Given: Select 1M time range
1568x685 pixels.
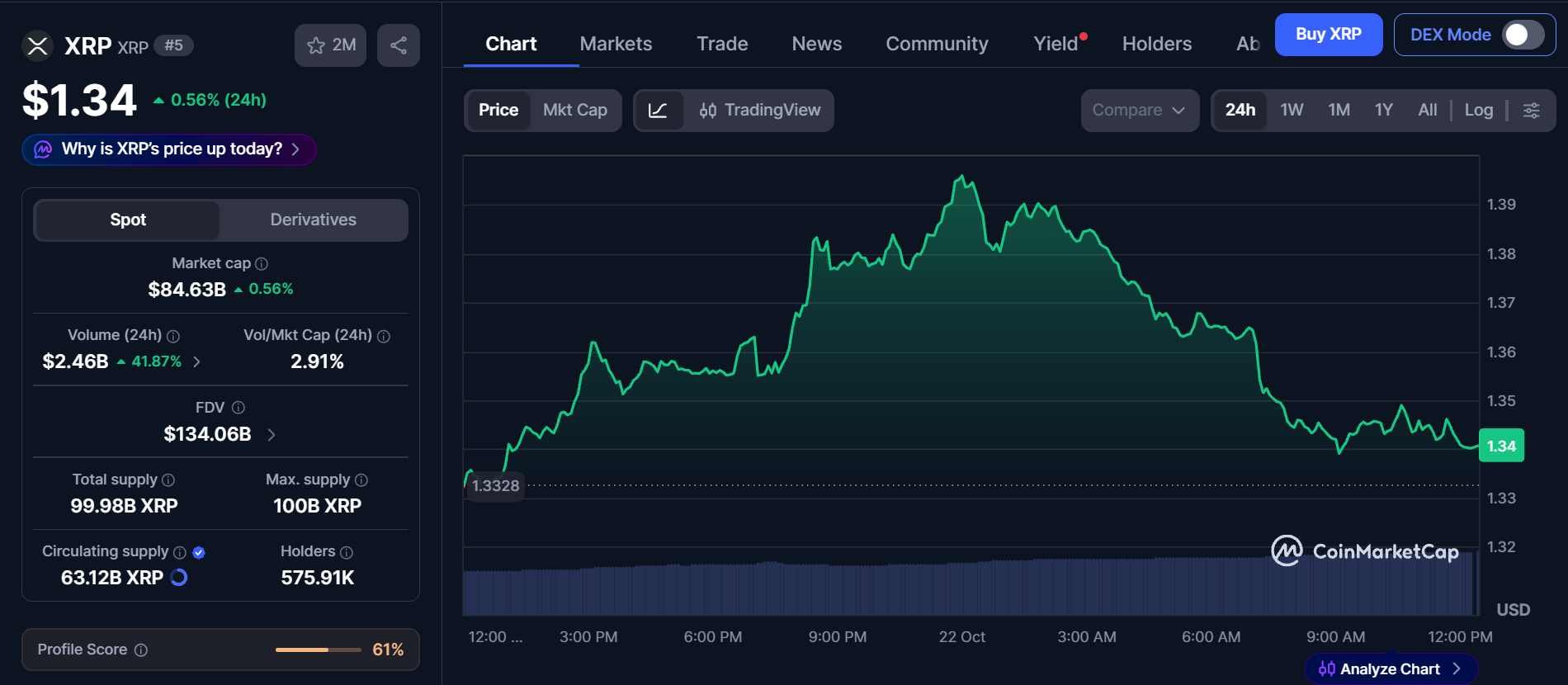Looking at the screenshot, I should point(1339,111).
